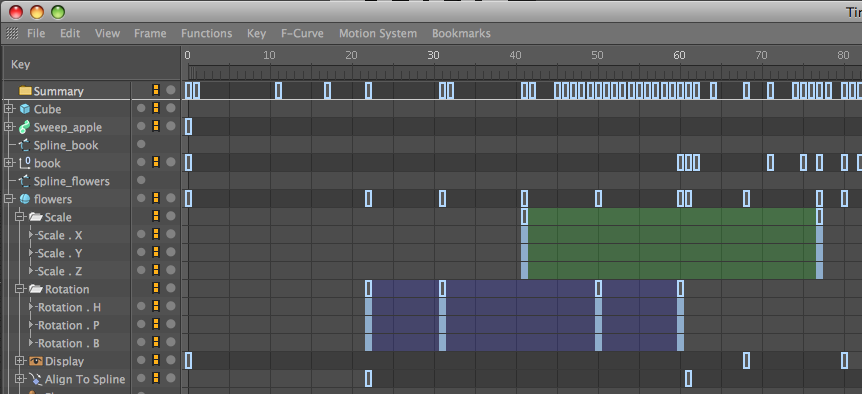
Task: Open the Functions menu
Action: pyautogui.click(x=207, y=34)
